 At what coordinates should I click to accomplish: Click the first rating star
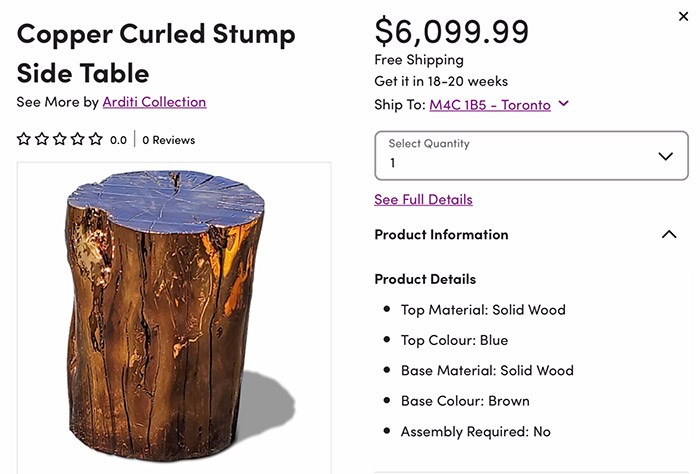tap(24, 140)
